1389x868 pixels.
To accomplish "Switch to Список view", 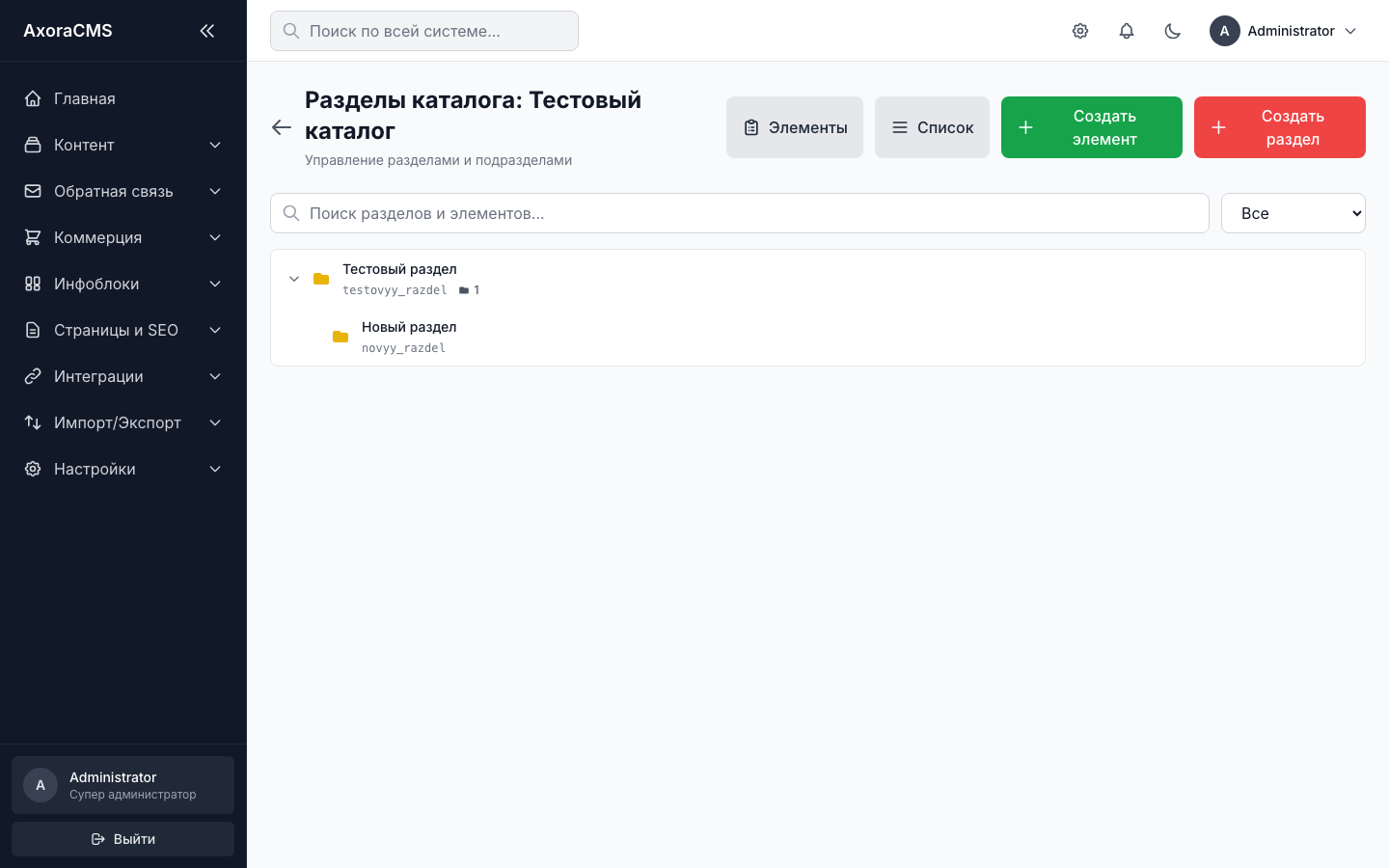I will [x=932, y=127].
